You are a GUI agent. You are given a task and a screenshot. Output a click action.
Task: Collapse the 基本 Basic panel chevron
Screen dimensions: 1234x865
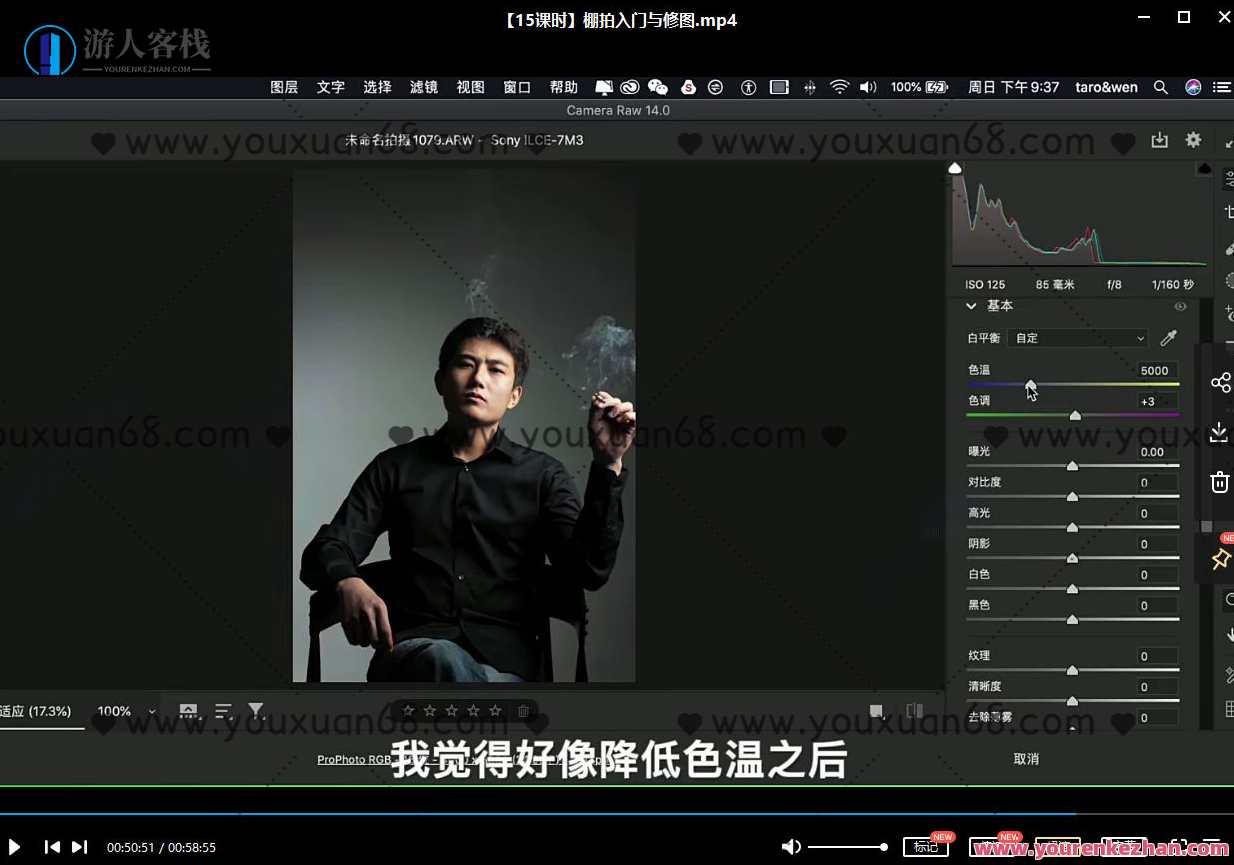click(971, 306)
